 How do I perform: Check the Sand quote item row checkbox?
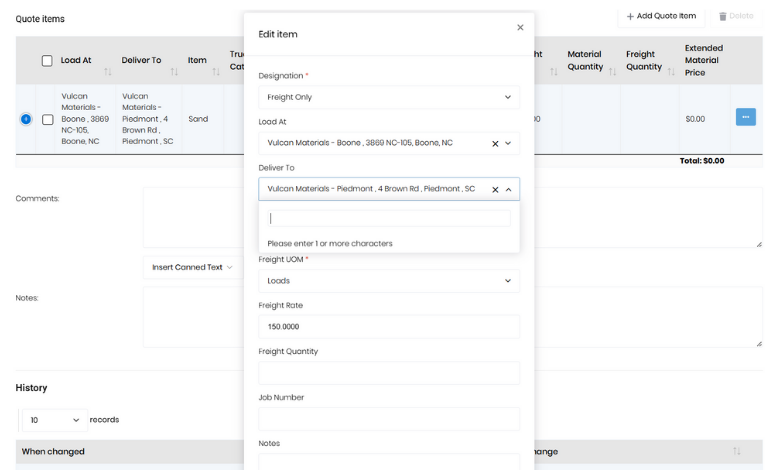click(x=47, y=119)
